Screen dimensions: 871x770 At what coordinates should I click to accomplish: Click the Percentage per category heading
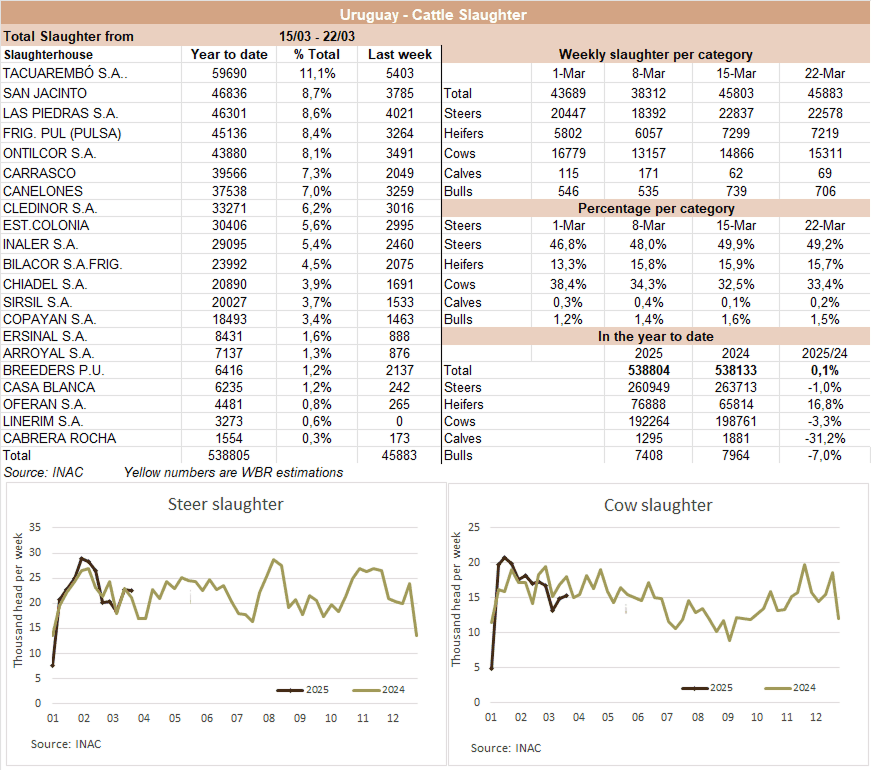tap(655, 209)
